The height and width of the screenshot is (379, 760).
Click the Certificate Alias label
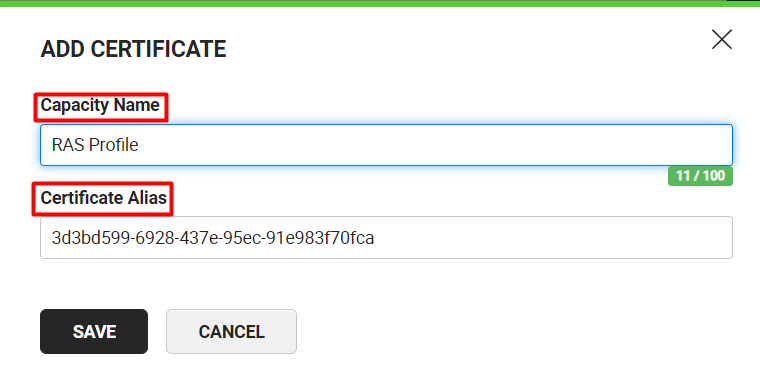(x=104, y=198)
